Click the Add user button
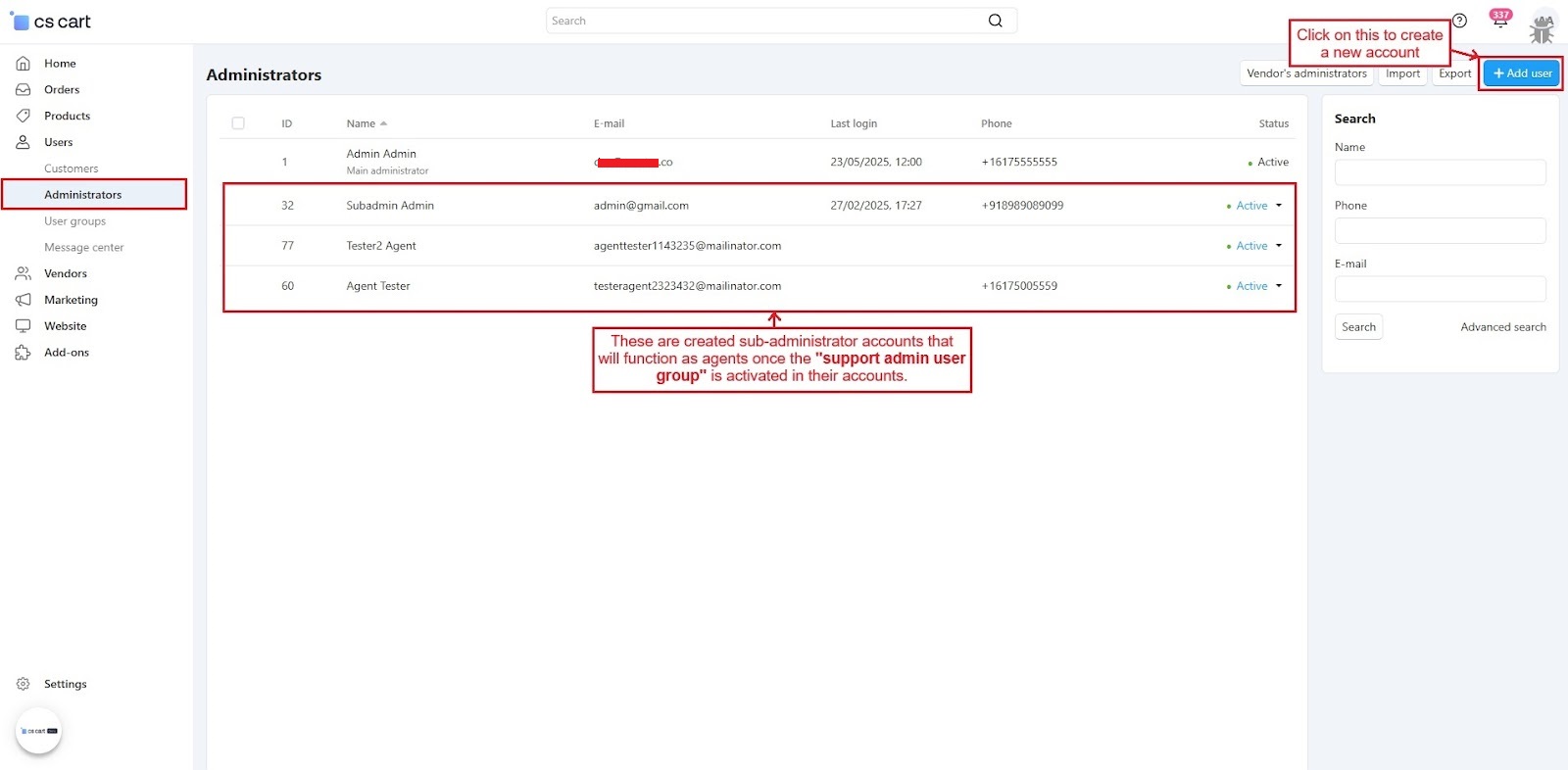The width and height of the screenshot is (1568, 770). (x=1521, y=73)
